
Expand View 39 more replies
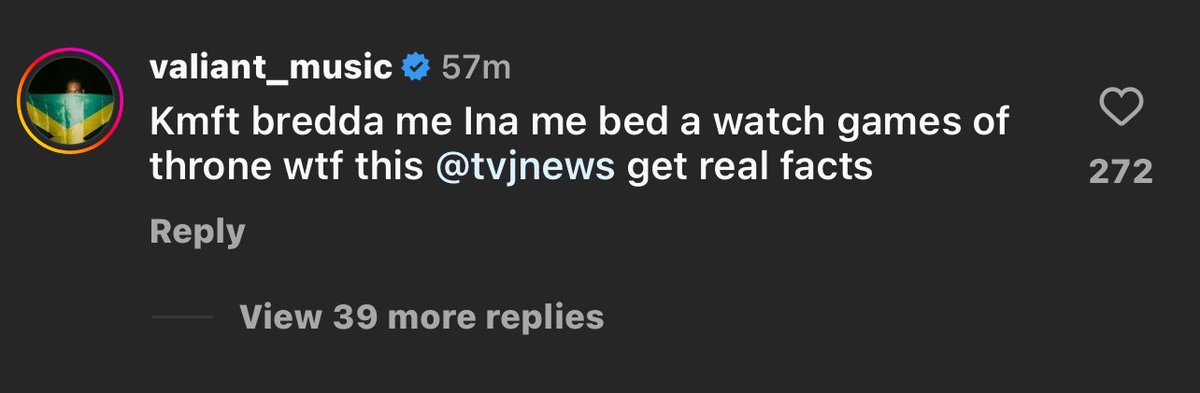tap(421, 317)
